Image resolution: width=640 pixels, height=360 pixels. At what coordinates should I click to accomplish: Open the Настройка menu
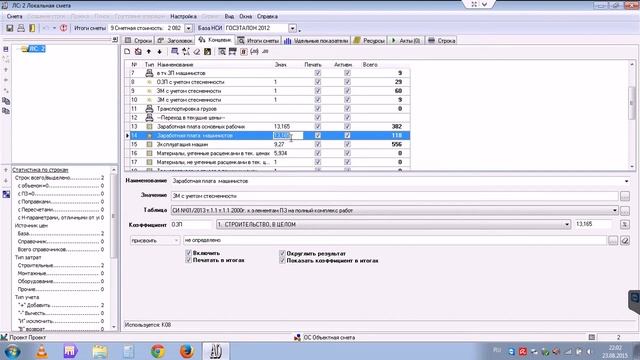tap(183, 16)
